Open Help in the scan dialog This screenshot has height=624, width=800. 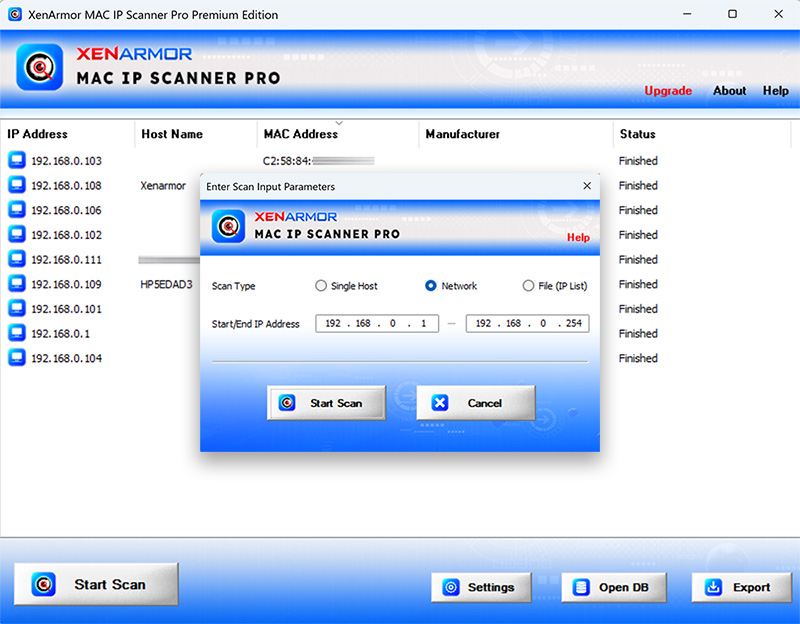coord(578,237)
